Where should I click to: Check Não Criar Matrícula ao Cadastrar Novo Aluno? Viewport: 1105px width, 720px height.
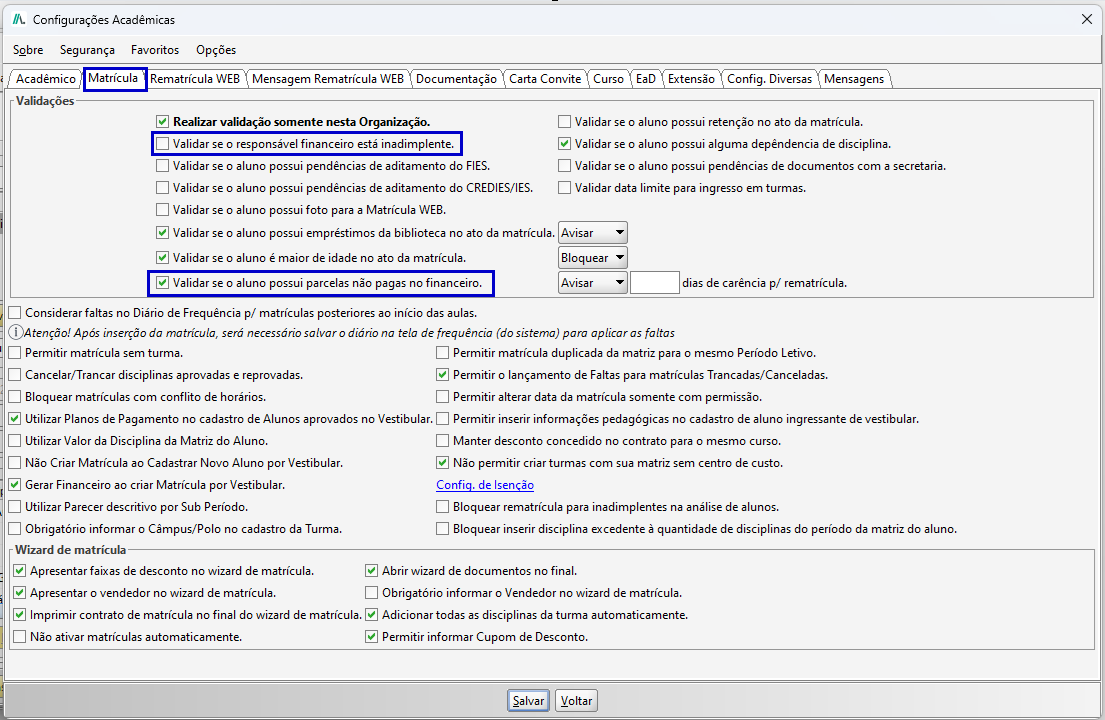click(15, 463)
